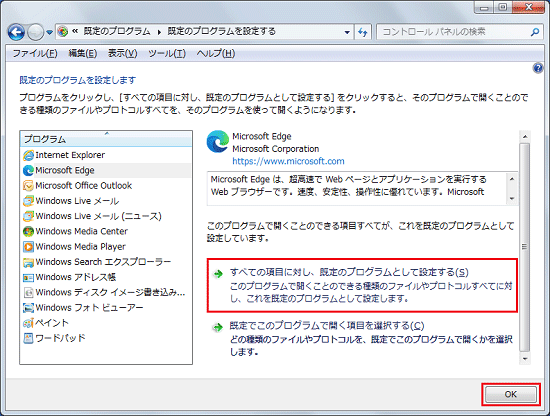Screen dimensions: 550x416
Task: Click the ペイント icon in list
Action: click(x=28, y=323)
